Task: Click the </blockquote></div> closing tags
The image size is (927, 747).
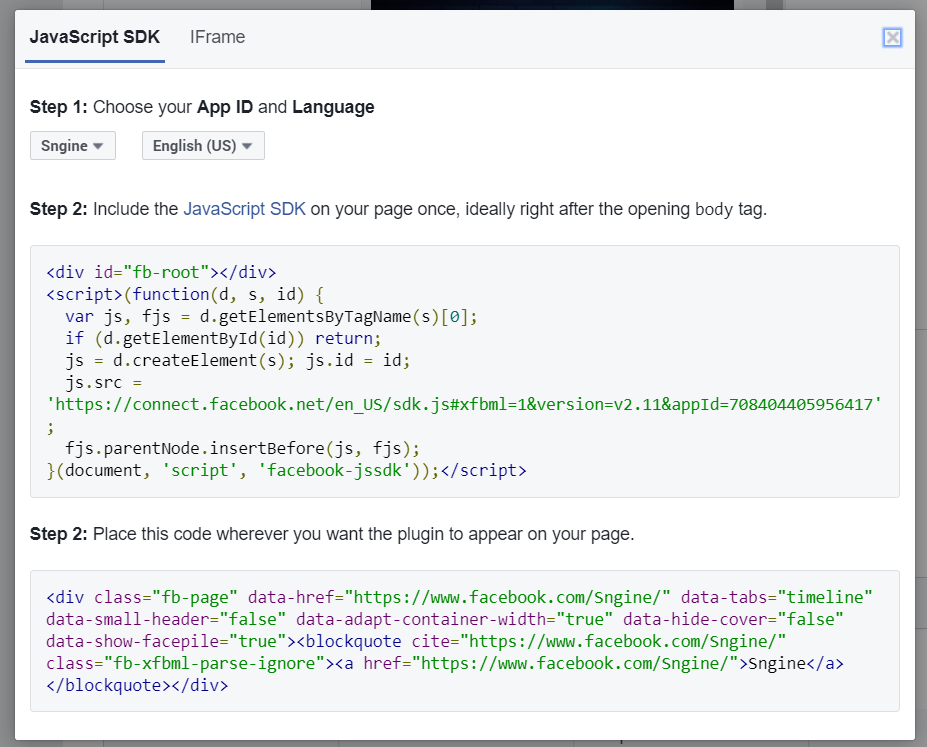Action: pos(137,686)
